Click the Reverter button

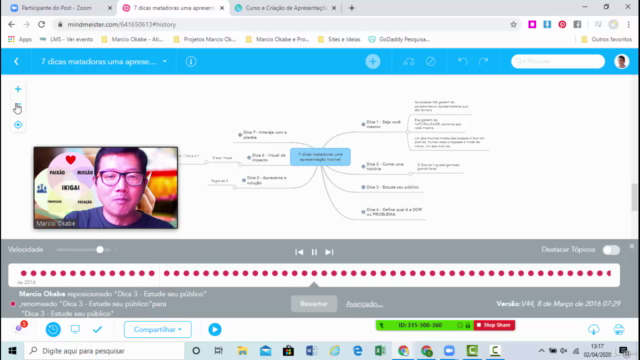314,304
